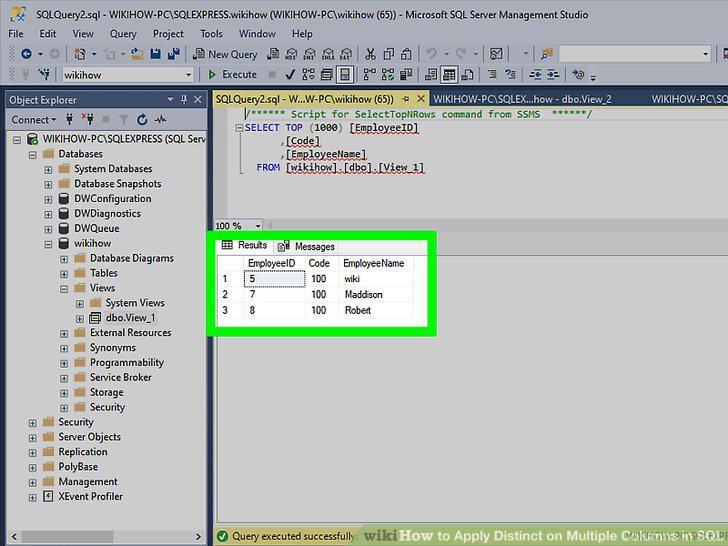Viewport: 728px width, 546px height.
Task: Pin the Object Explorer panel
Action: (x=184, y=99)
